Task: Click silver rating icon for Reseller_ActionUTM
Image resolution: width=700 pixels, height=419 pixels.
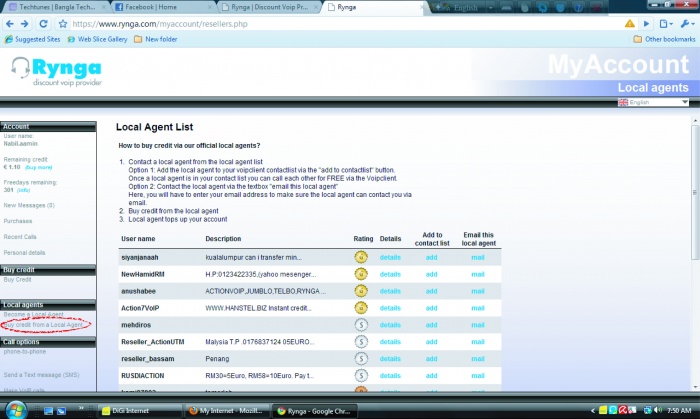Action: (361, 342)
